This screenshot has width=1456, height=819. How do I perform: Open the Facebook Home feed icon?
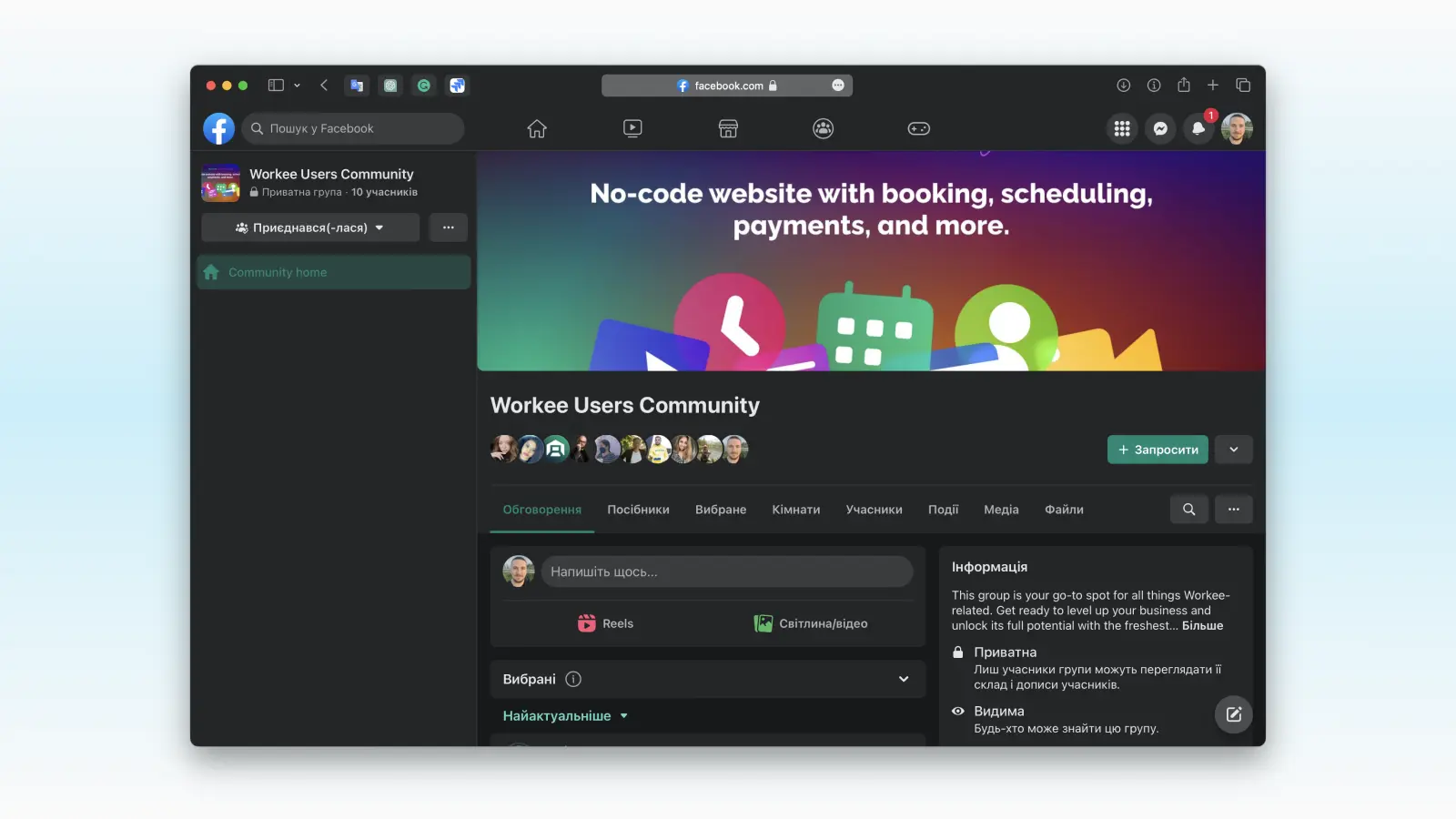pyautogui.click(x=537, y=128)
